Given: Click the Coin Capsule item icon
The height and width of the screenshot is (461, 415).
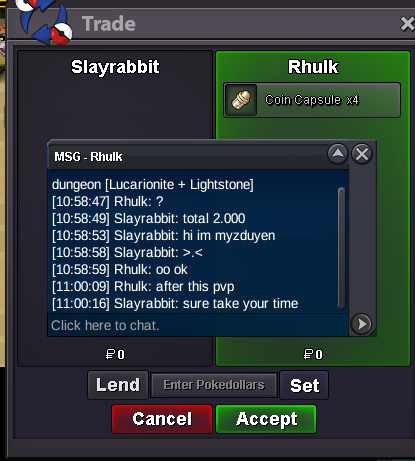Looking at the screenshot, I should tap(241, 100).
